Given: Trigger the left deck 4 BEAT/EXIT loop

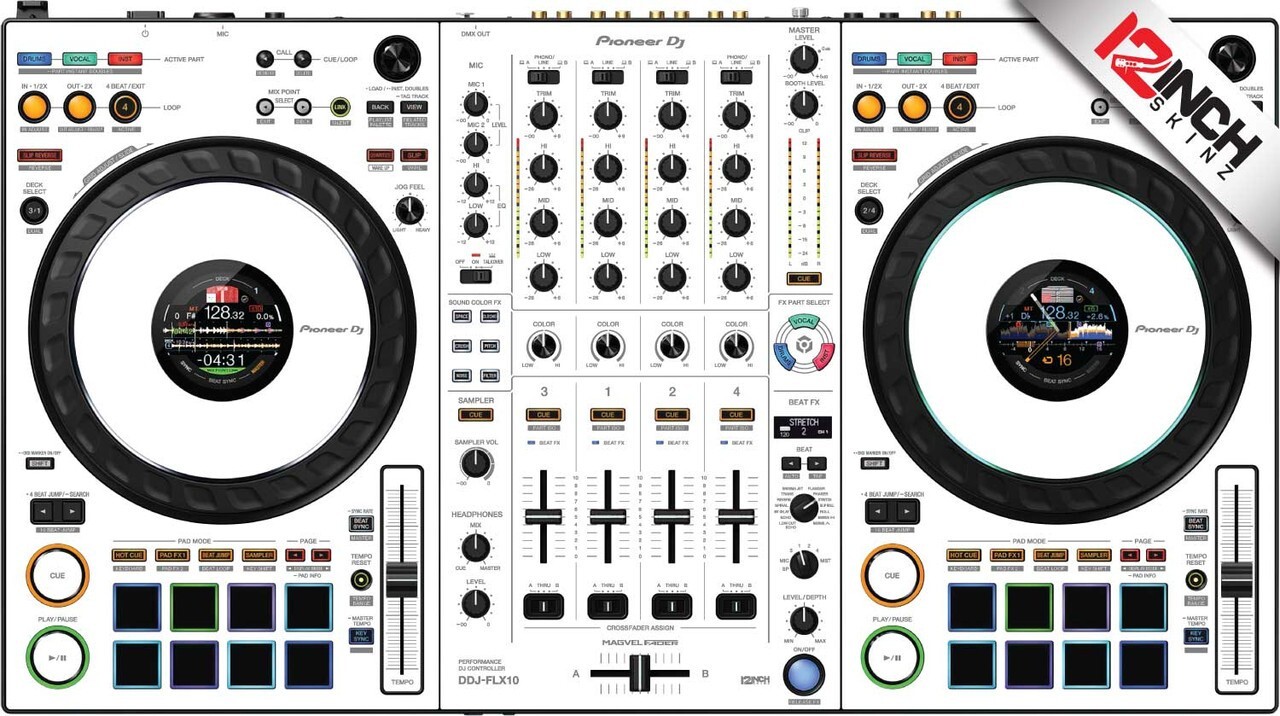Looking at the screenshot, I should [124, 107].
